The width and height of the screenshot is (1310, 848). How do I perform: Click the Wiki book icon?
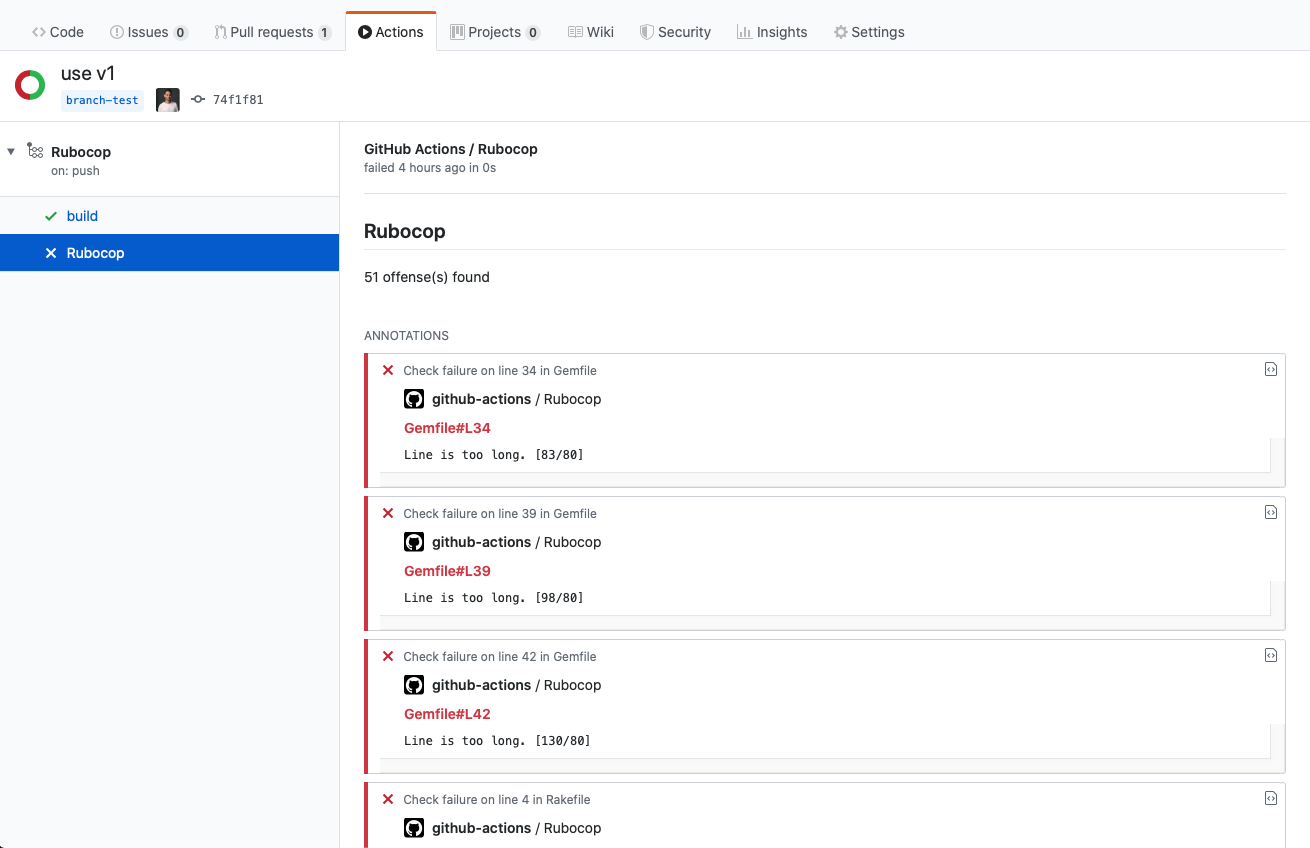(575, 32)
